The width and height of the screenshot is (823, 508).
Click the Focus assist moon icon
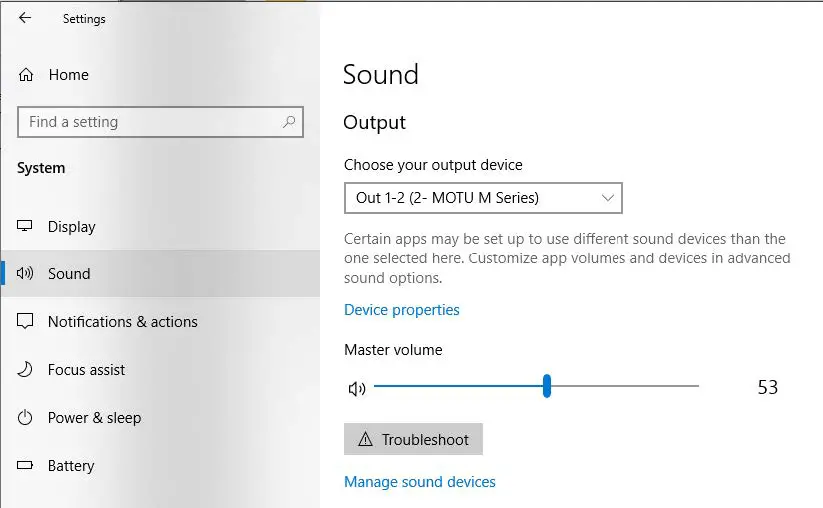tap(26, 370)
